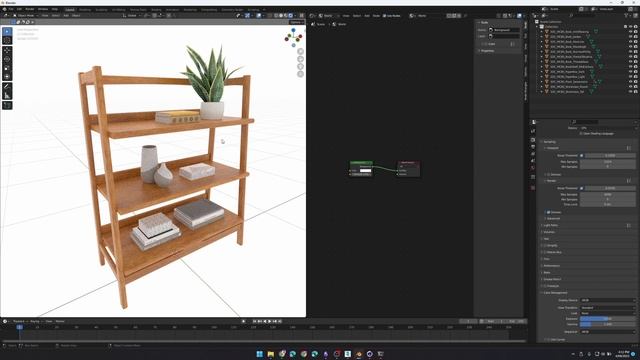
Task: Select the Cursor tool in viewport toolbar
Action: [x=7, y=40]
